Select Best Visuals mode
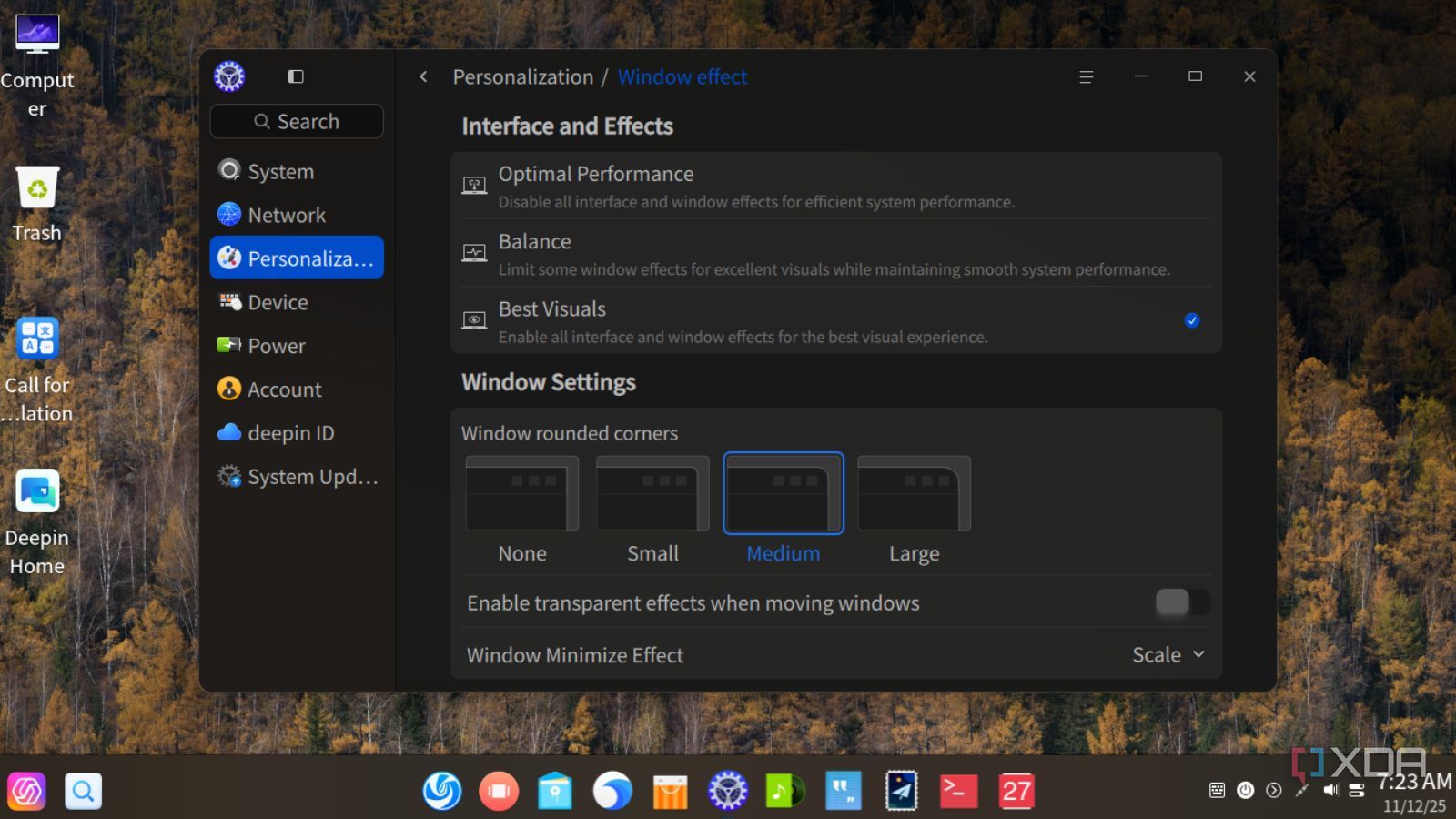1456x819 pixels. pyautogui.click(x=835, y=320)
